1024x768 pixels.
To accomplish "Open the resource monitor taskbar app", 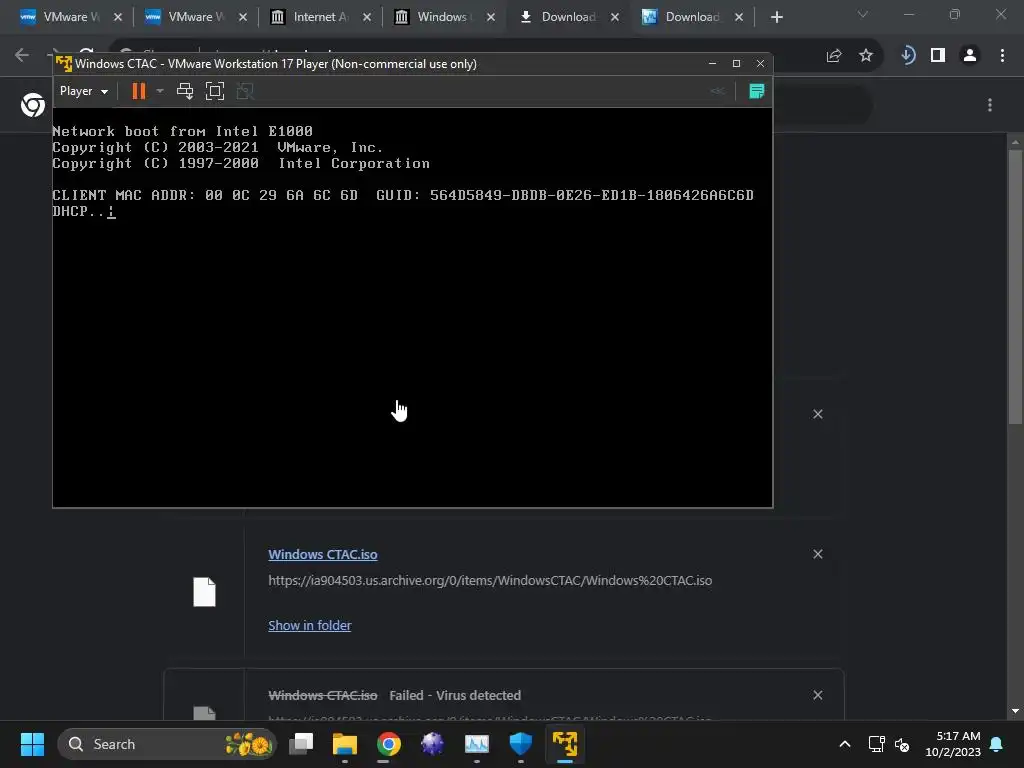I will [477, 744].
